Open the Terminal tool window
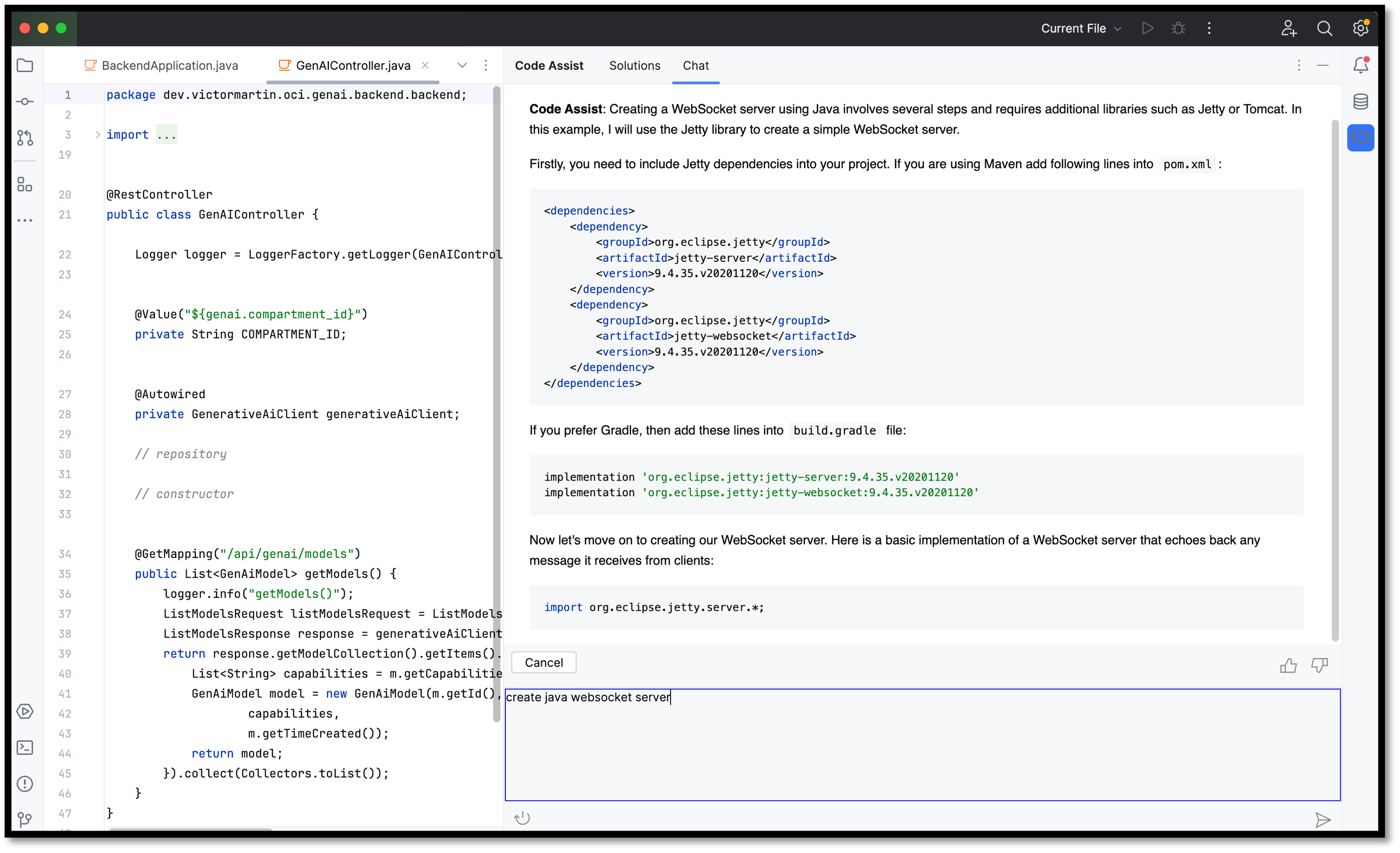 click(25, 748)
